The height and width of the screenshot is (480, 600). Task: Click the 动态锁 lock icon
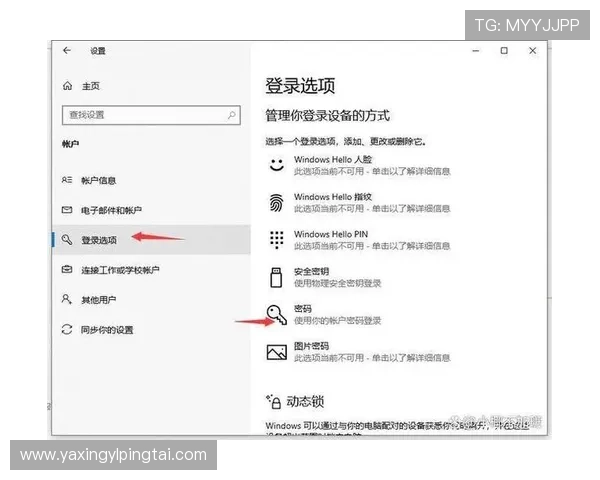pyautogui.click(x=274, y=402)
